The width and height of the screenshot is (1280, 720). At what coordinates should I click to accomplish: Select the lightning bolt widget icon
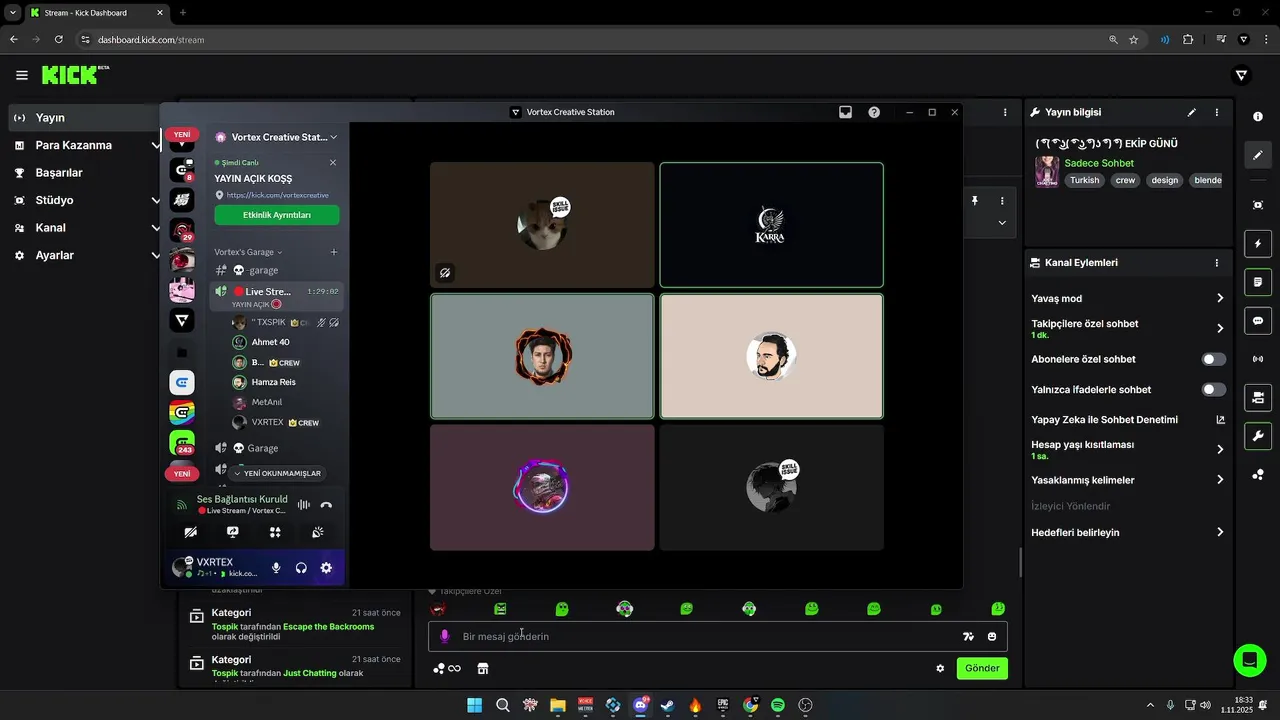pyautogui.click(x=1258, y=244)
